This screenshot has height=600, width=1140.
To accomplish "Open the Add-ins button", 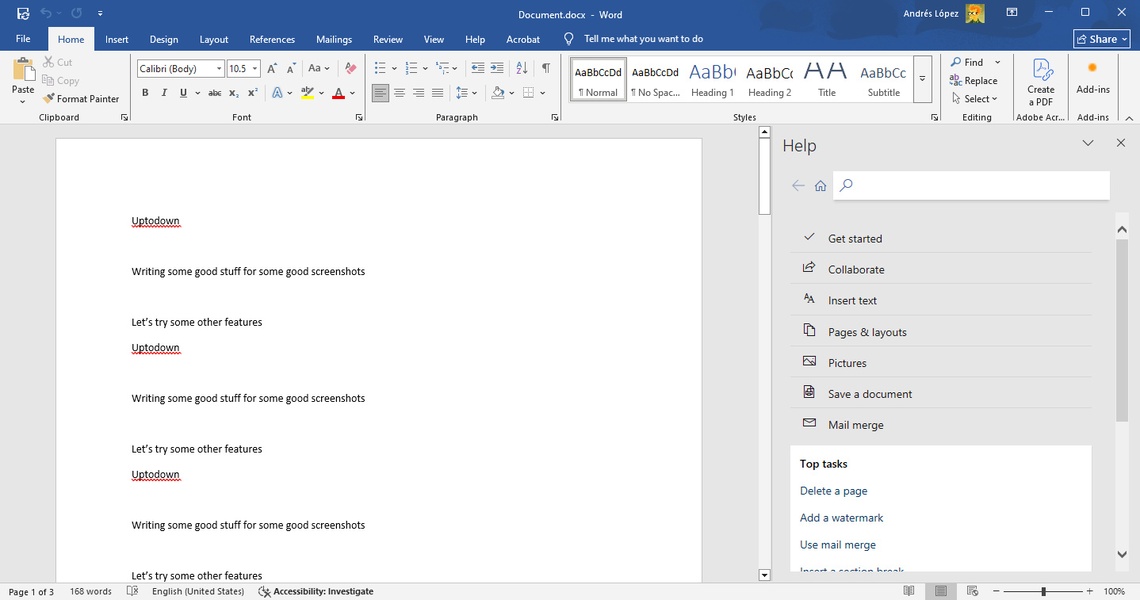I will [x=1092, y=78].
